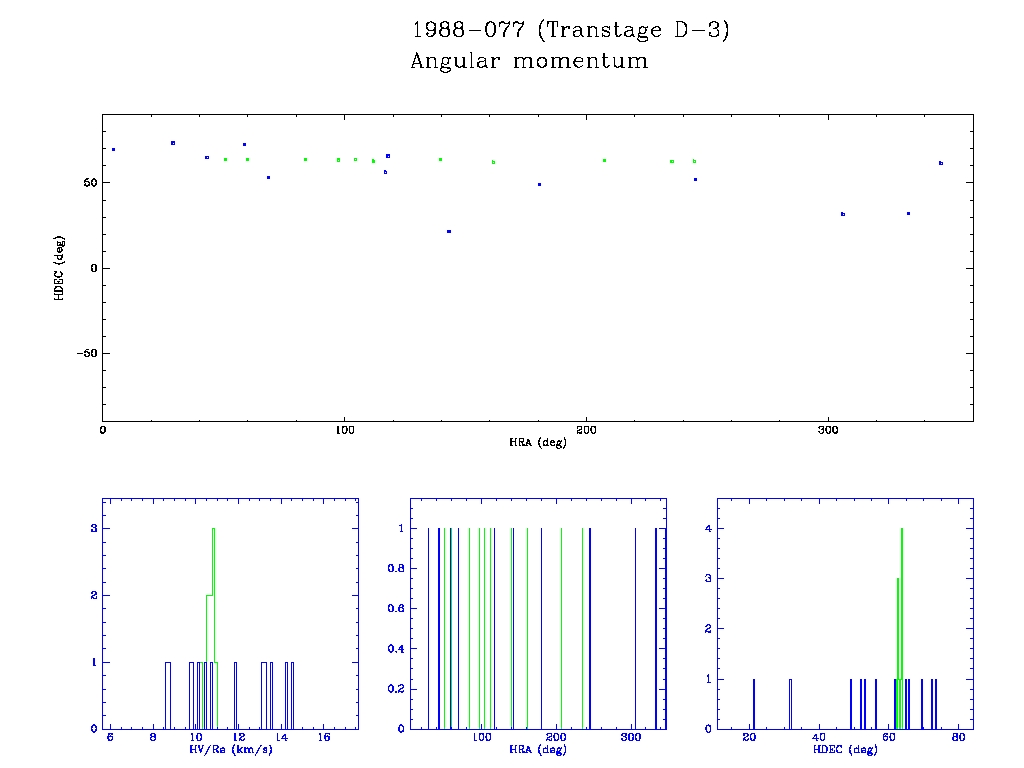1024x768 pixels.
Task: Select the lowest blue point in scatter plot
Action: (449, 231)
